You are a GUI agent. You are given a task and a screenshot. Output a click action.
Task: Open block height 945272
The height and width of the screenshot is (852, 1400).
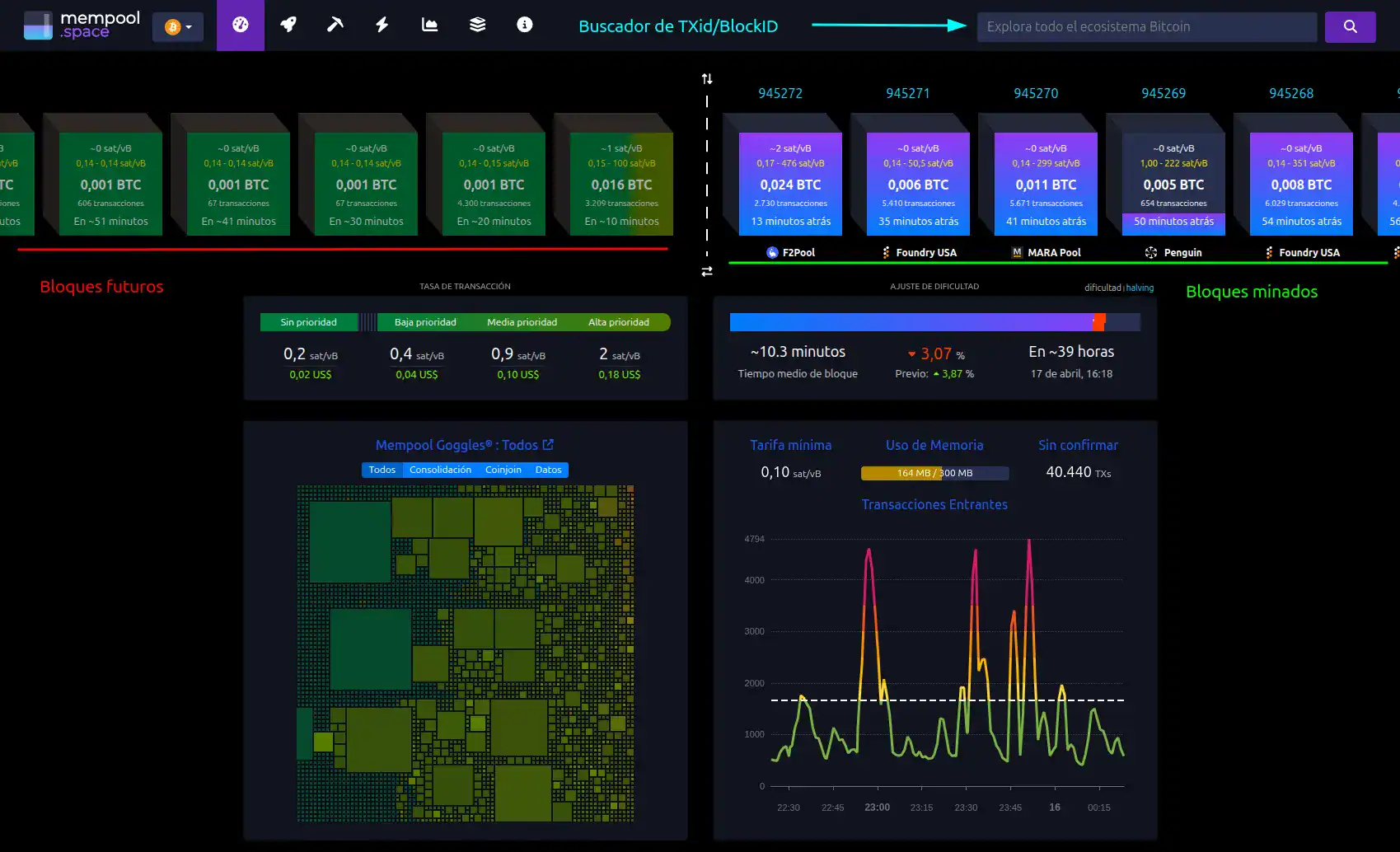click(x=780, y=93)
